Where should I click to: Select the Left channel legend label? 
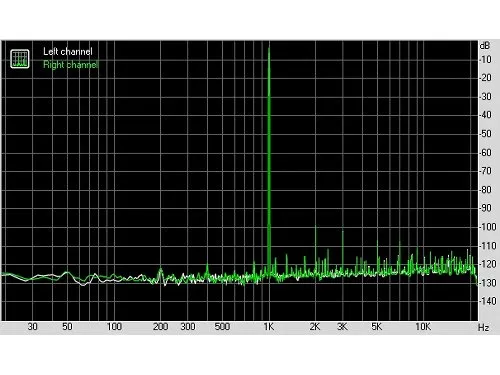[68, 52]
